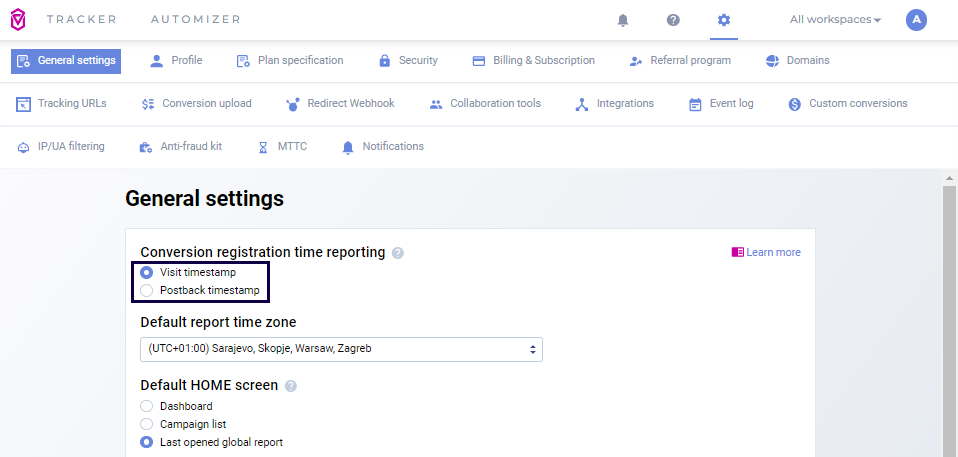Open Notifications settings section
This screenshot has width=958, height=457.
point(382,147)
